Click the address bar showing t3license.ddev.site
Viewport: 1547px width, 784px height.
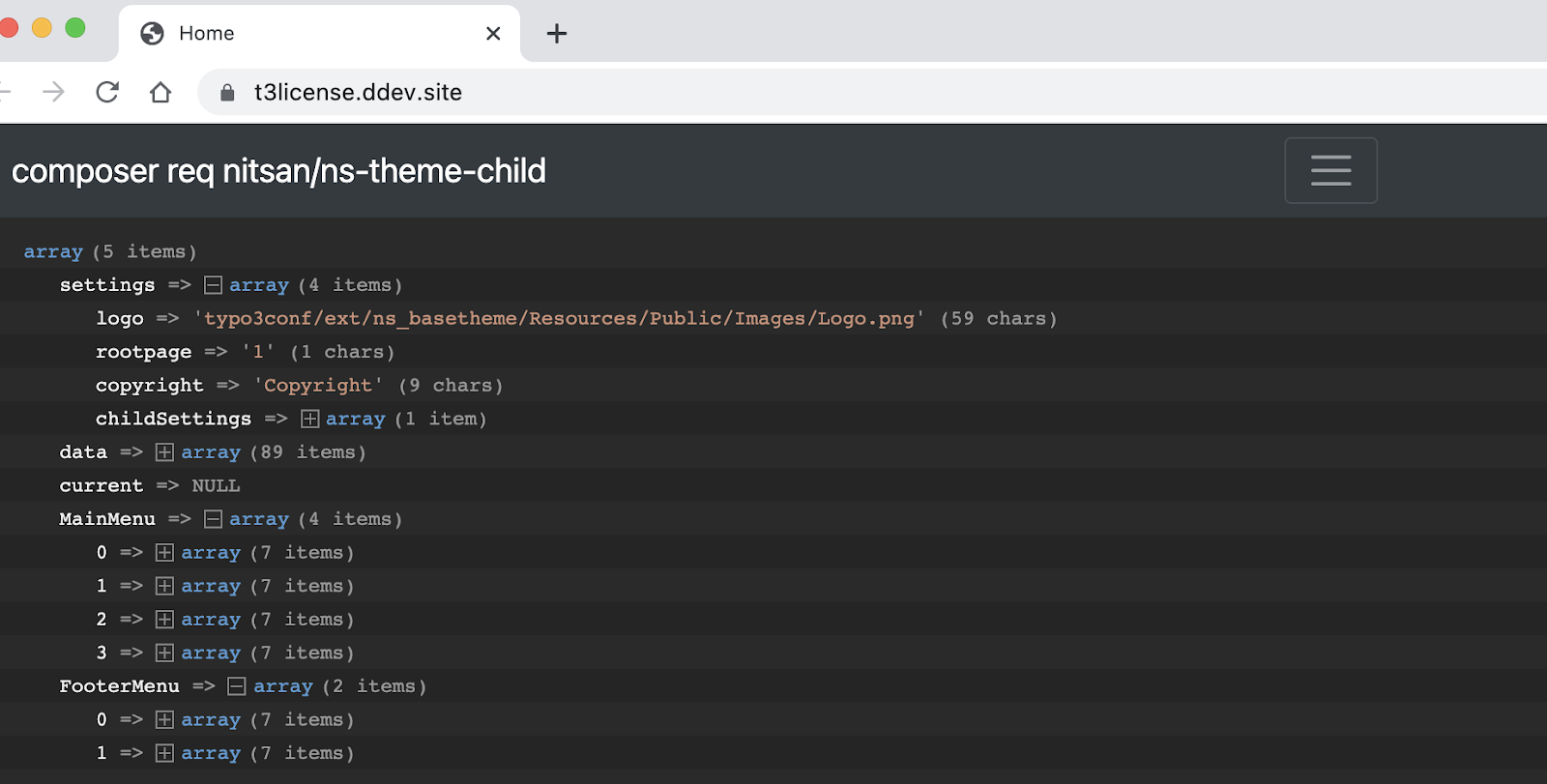[x=870, y=92]
